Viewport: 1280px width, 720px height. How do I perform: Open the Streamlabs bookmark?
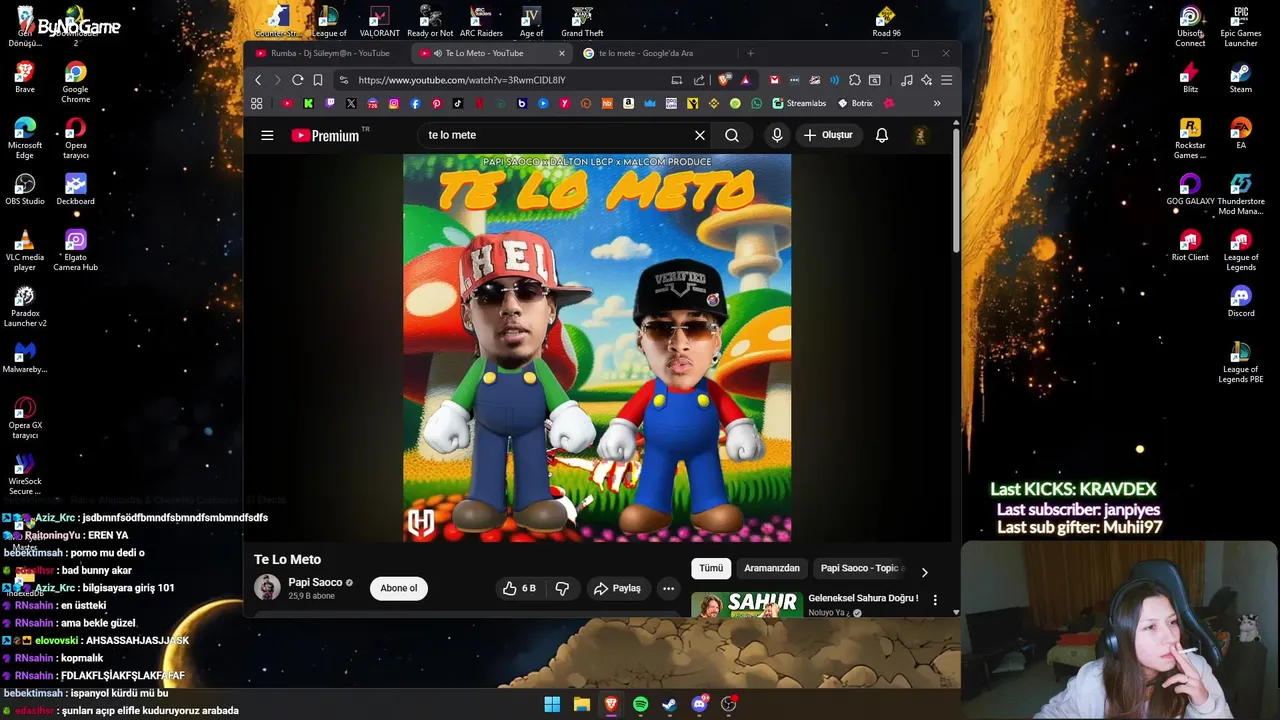click(799, 103)
